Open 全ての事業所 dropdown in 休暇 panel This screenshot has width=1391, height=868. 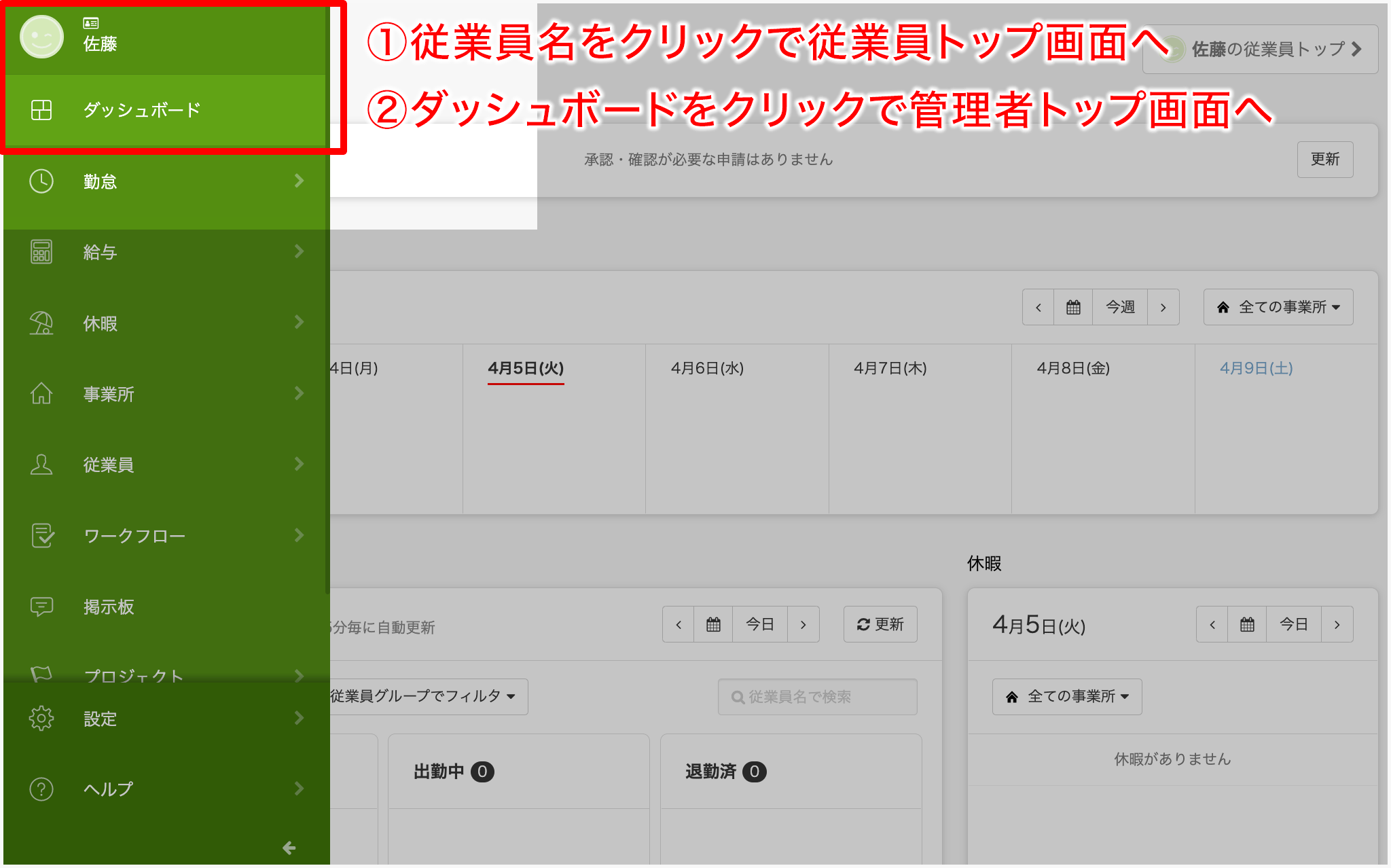[1067, 697]
